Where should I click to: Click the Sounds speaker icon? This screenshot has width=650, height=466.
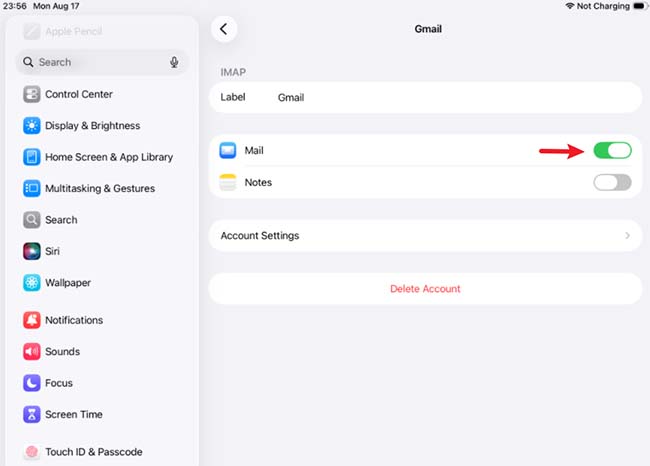pos(32,352)
